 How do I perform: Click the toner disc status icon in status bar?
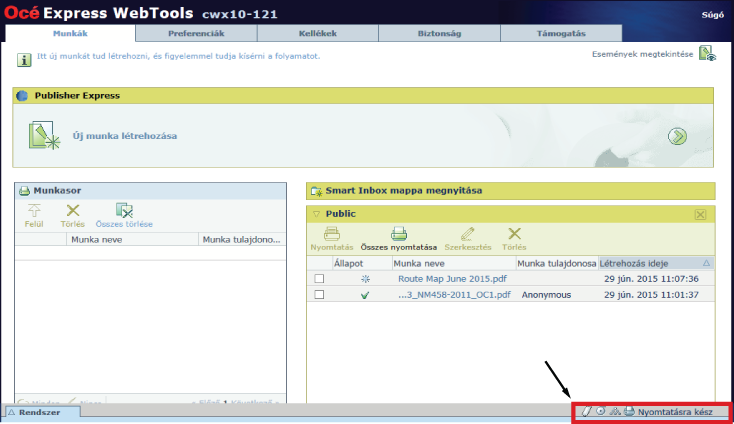(600, 411)
